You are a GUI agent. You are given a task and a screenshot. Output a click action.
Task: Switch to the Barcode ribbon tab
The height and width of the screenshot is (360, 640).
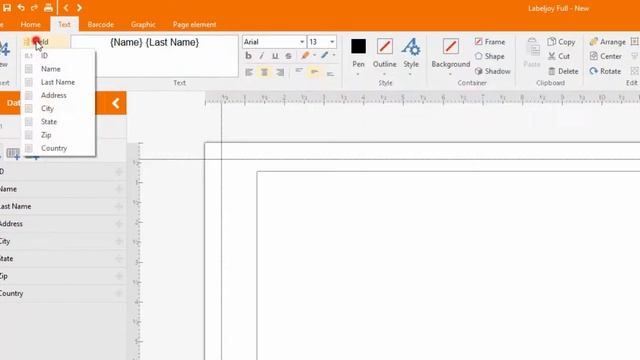click(x=101, y=24)
